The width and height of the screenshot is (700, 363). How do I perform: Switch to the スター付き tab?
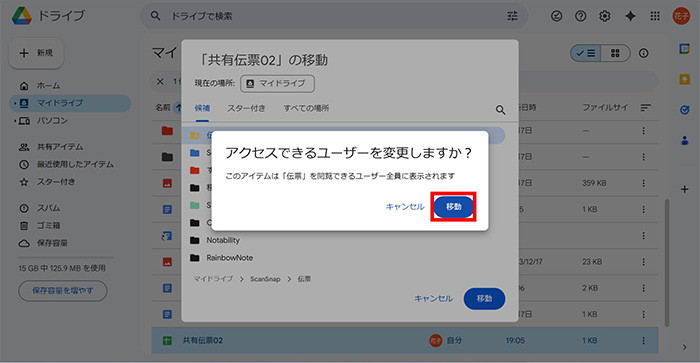(246, 108)
